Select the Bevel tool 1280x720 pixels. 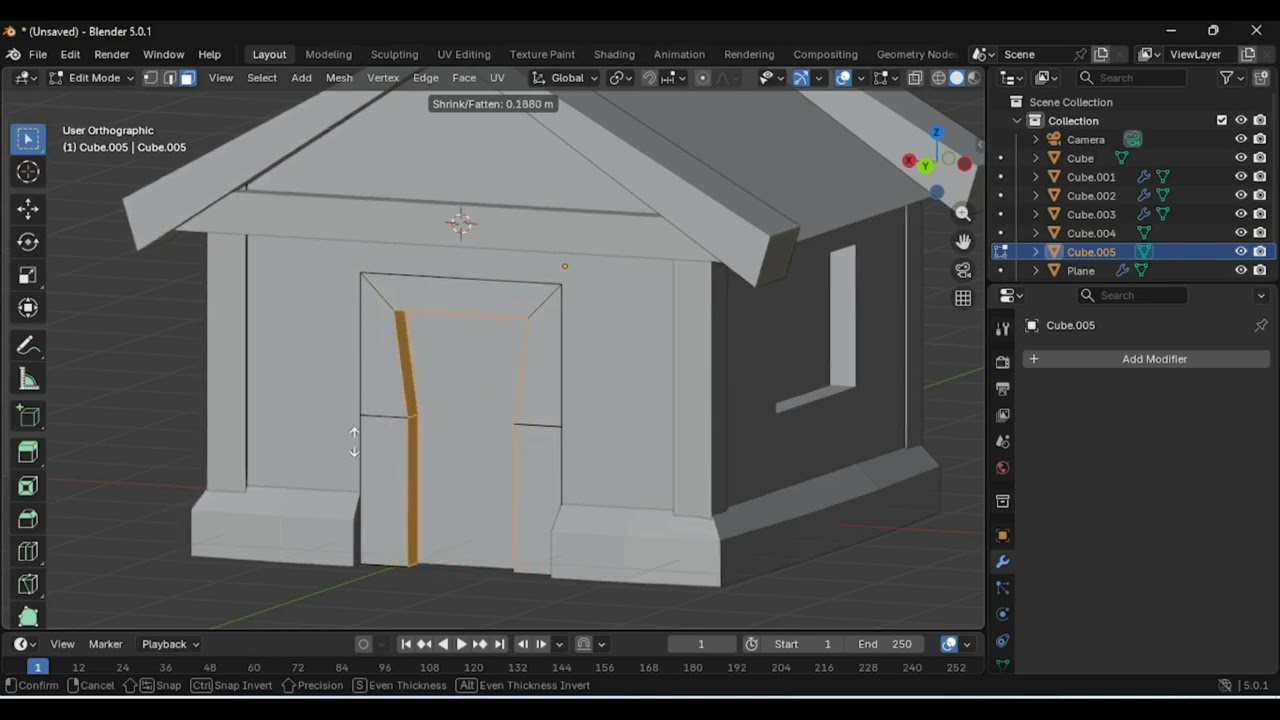28,519
